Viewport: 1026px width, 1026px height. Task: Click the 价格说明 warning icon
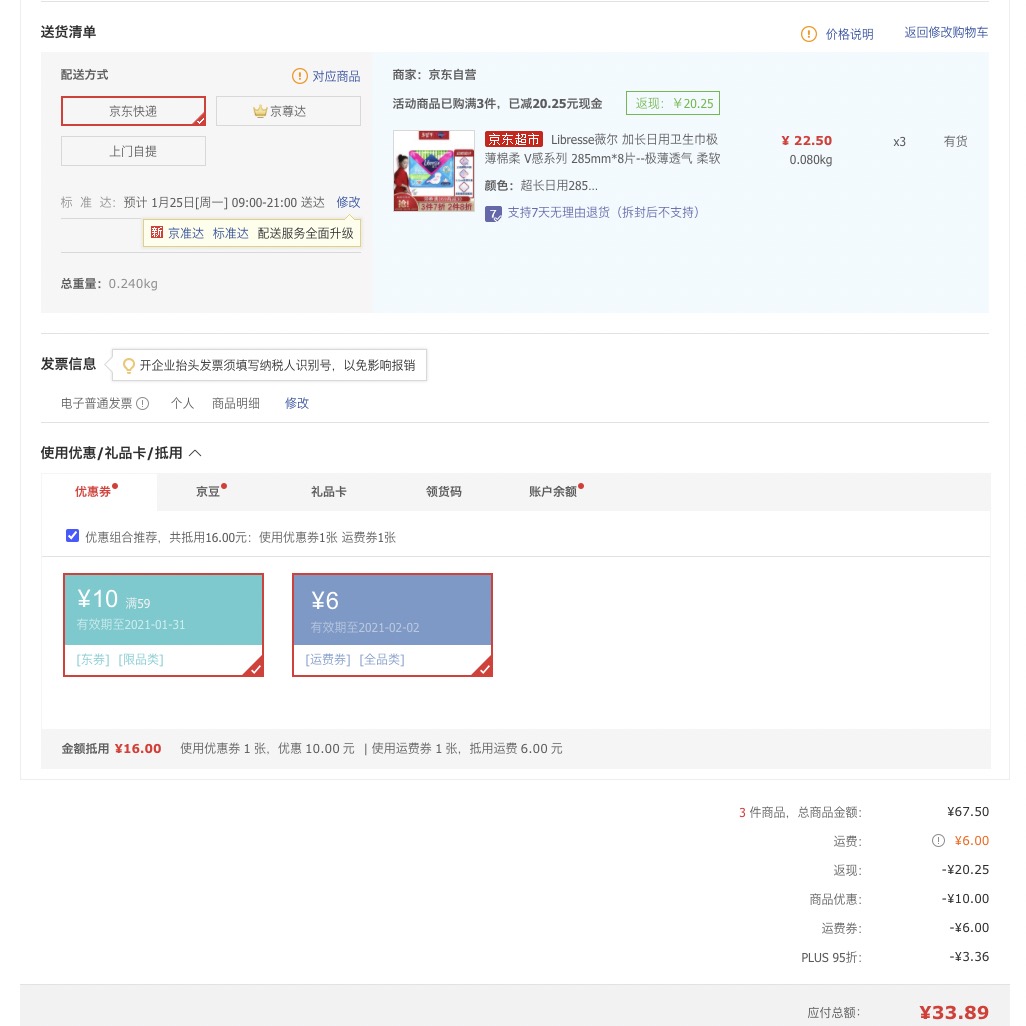809,34
